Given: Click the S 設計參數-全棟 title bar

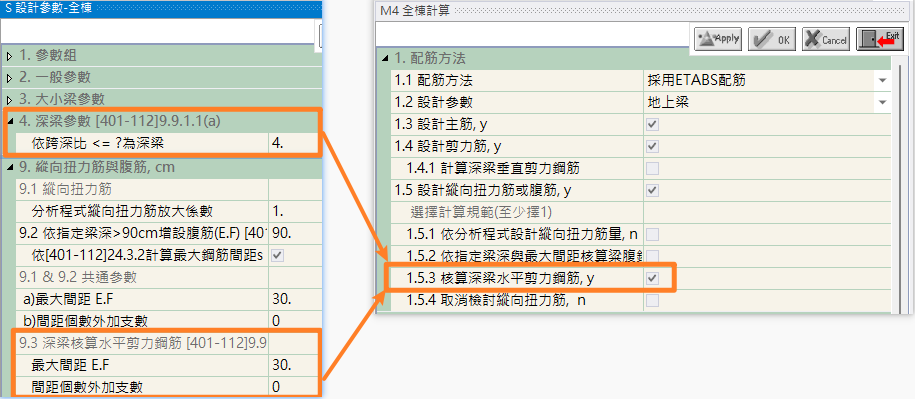Looking at the screenshot, I should point(161,9).
